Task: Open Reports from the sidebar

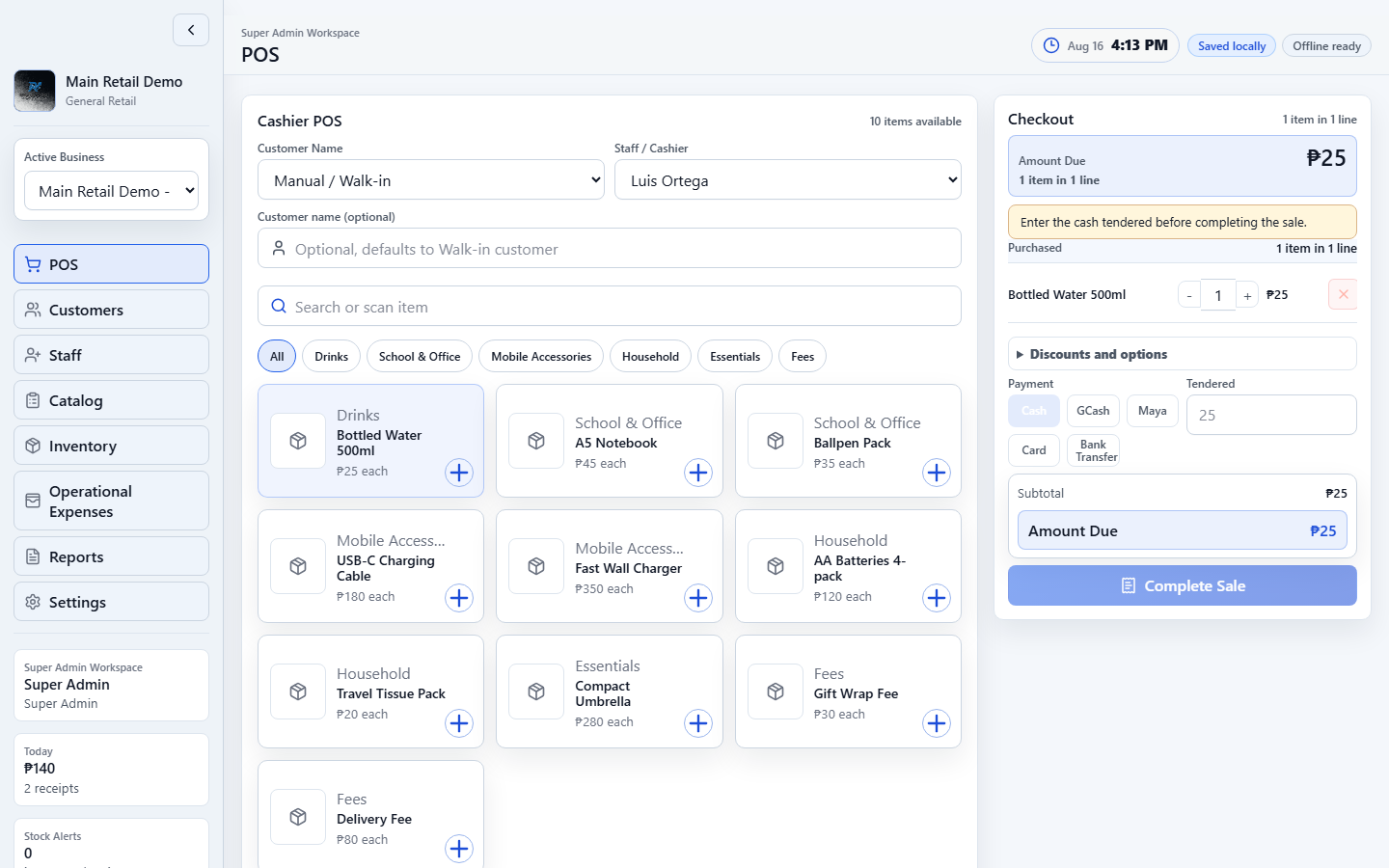Action: tap(111, 556)
